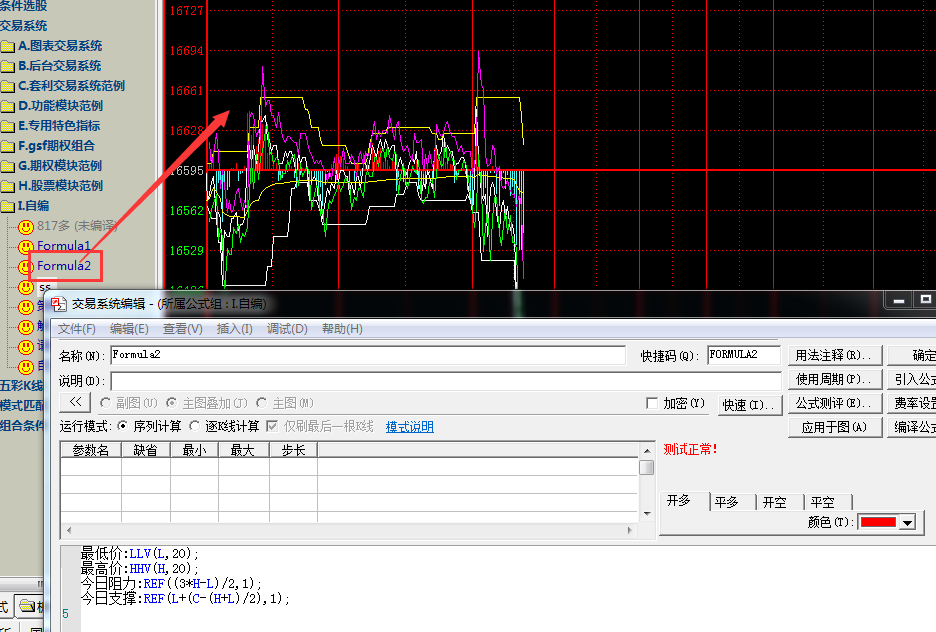936x632 pixels.
Task: Click the E.专用特色指标 folder icon
Action: click(8, 126)
